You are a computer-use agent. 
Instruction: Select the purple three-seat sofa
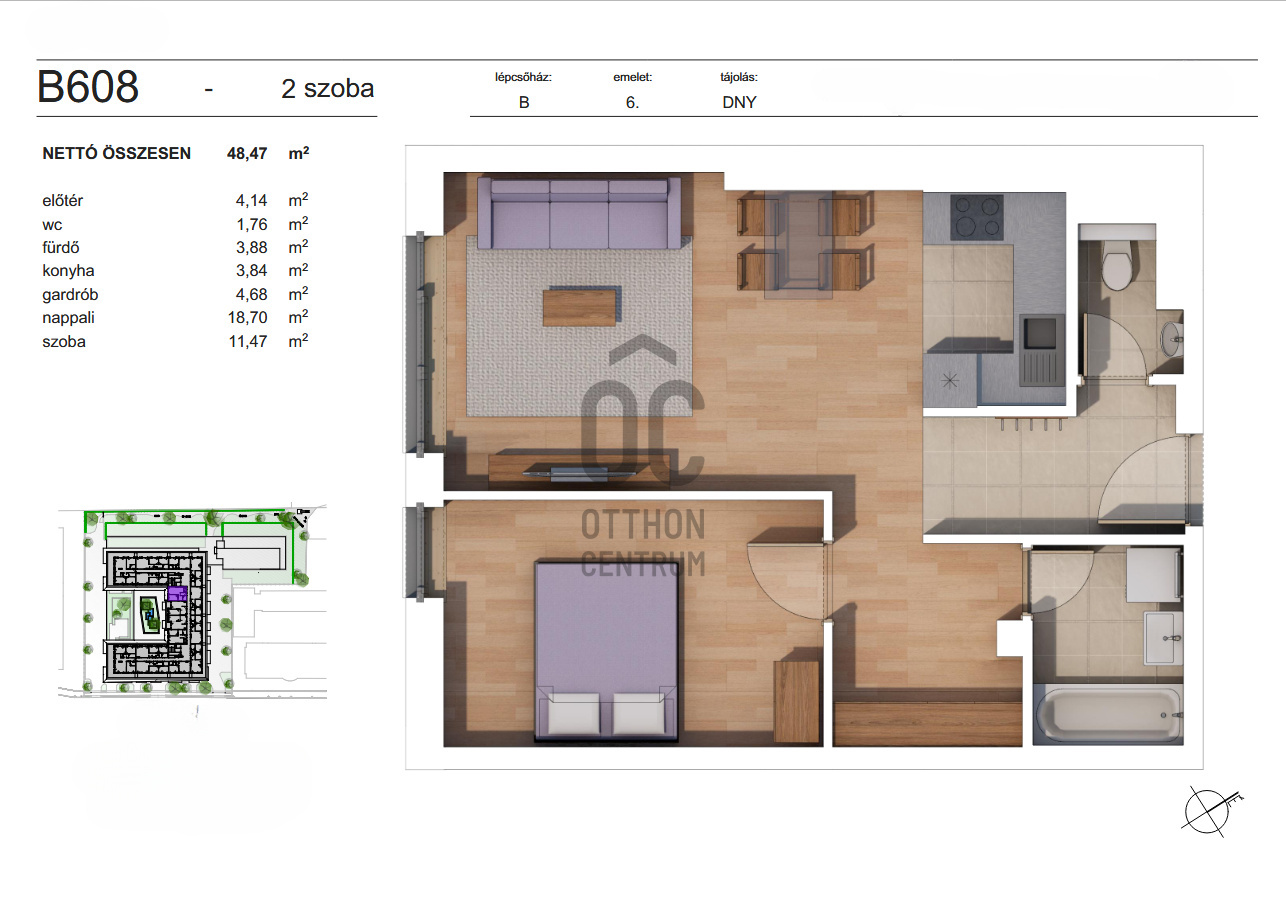(x=579, y=214)
